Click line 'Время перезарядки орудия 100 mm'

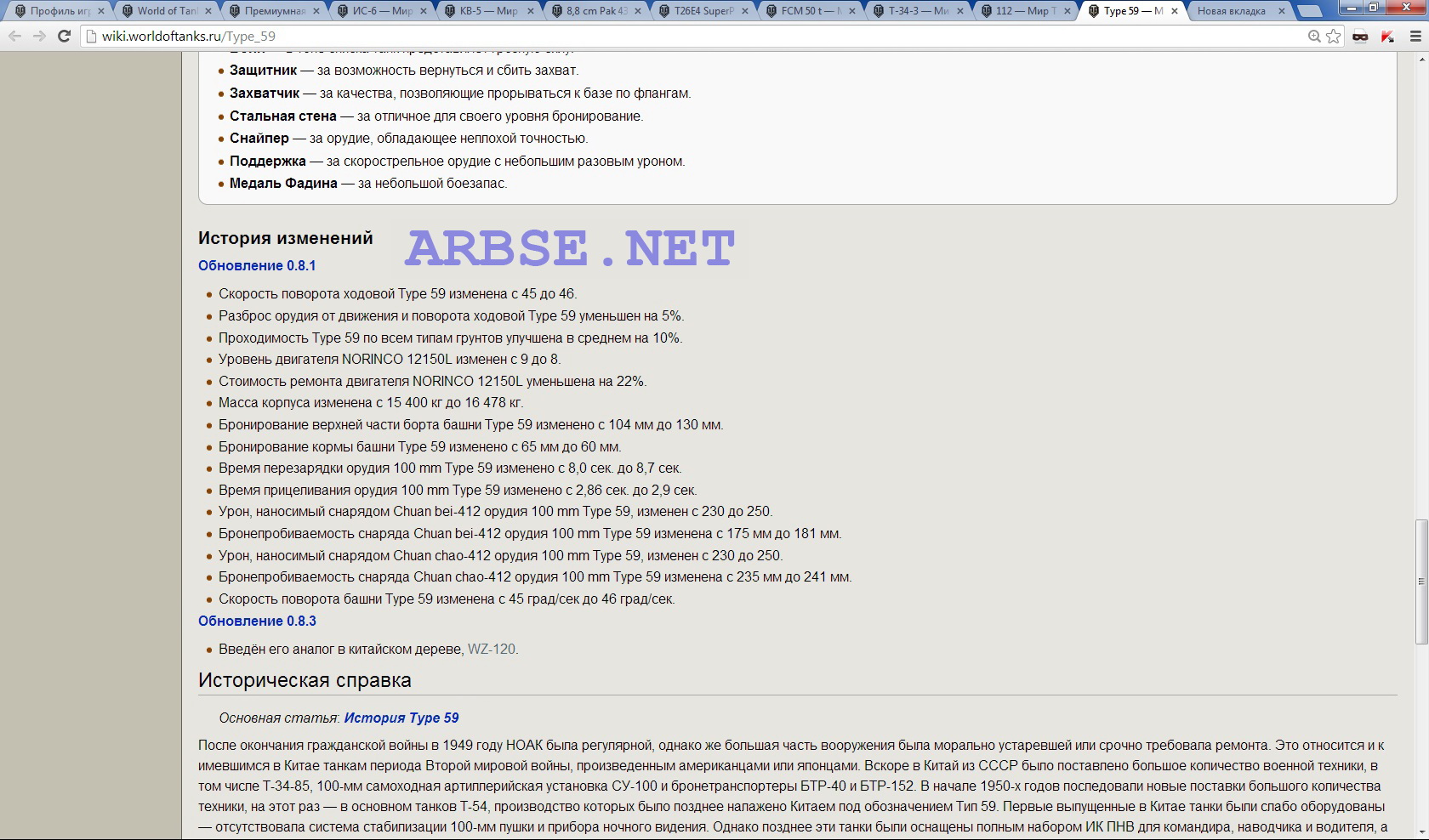[x=450, y=468]
